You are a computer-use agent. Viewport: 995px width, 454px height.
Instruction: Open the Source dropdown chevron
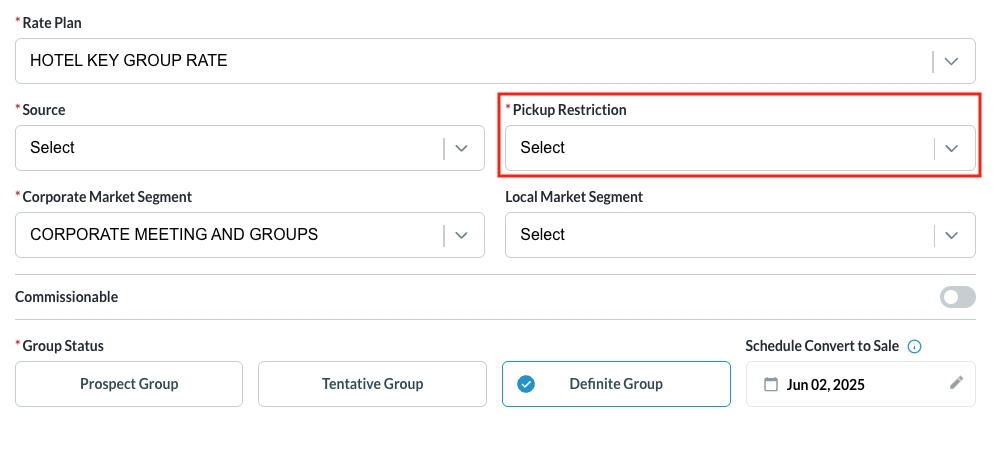(x=461, y=148)
